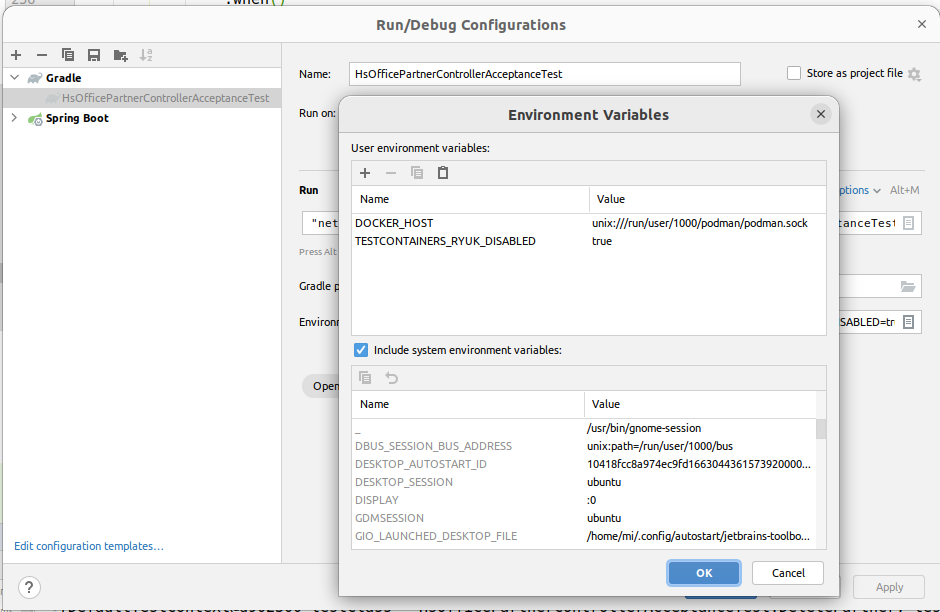Image resolution: width=940 pixels, height=612 pixels.
Task: Close the Environment Variables dialog
Action: tap(821, 114)
